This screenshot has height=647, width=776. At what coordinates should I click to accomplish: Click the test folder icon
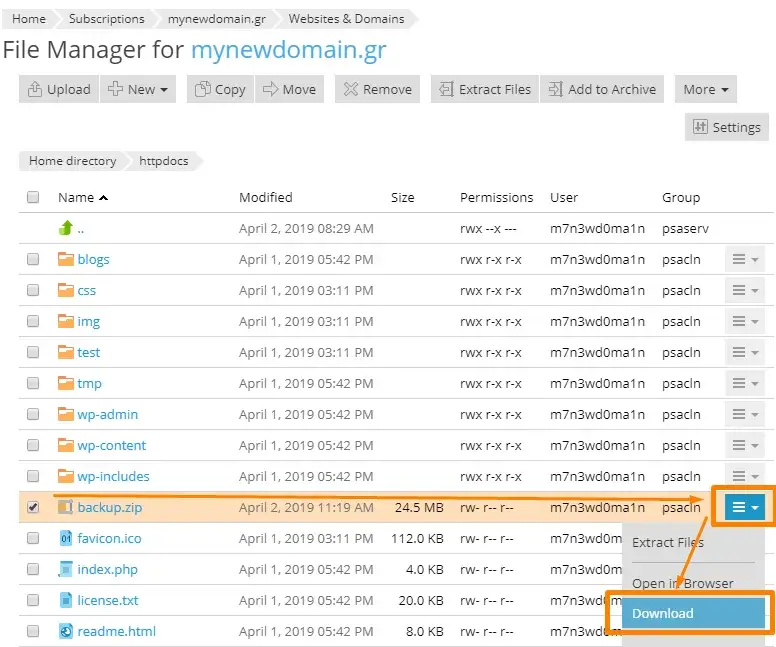66,352
